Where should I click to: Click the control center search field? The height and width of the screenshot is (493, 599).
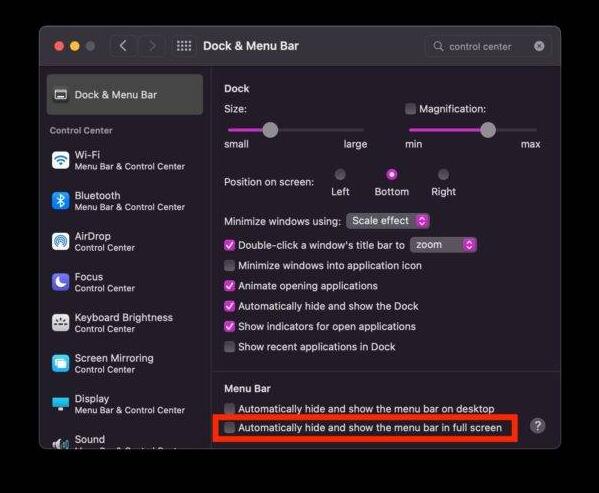click(x=488, y=46)
